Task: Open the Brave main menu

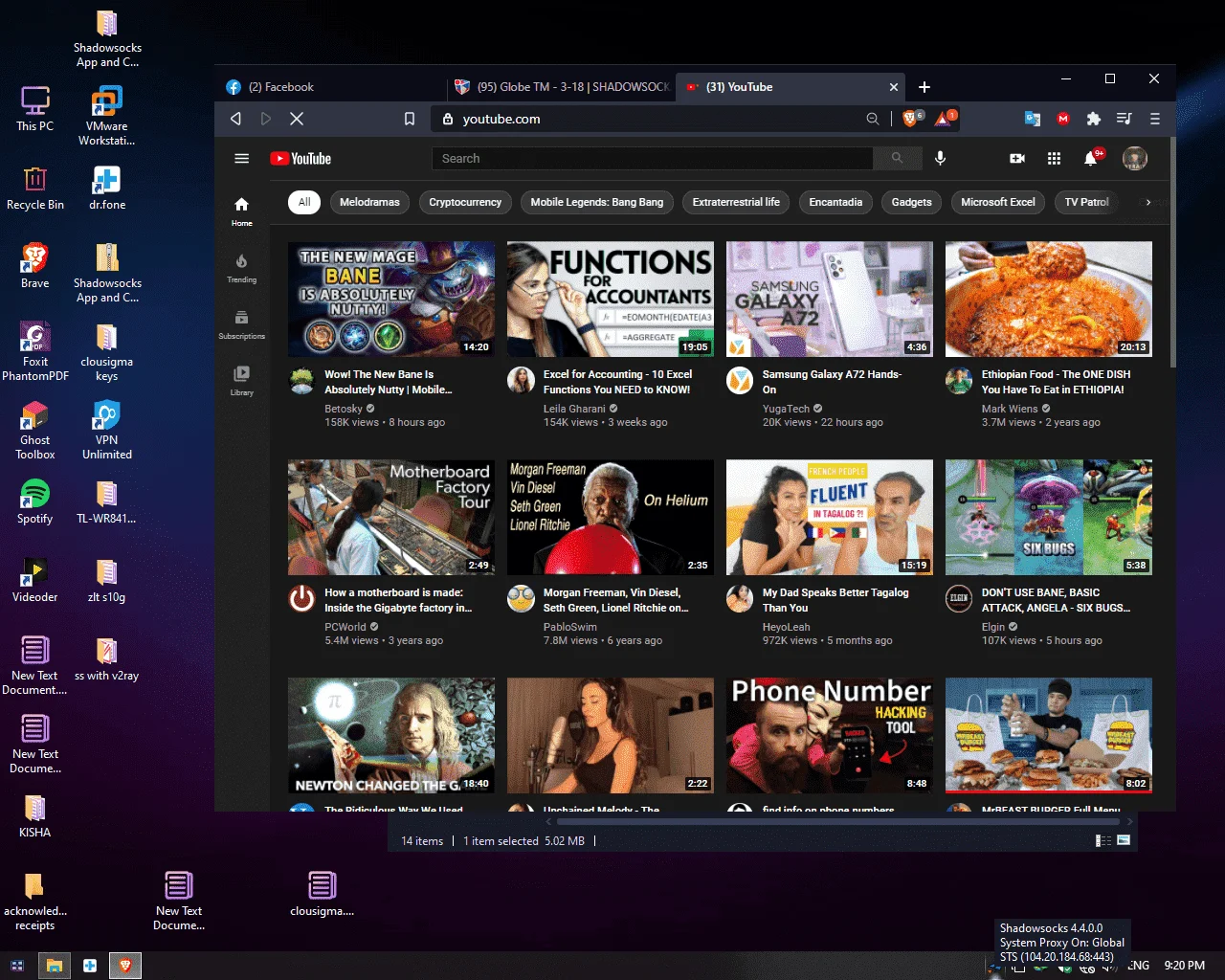Action: pos(1155,119)
